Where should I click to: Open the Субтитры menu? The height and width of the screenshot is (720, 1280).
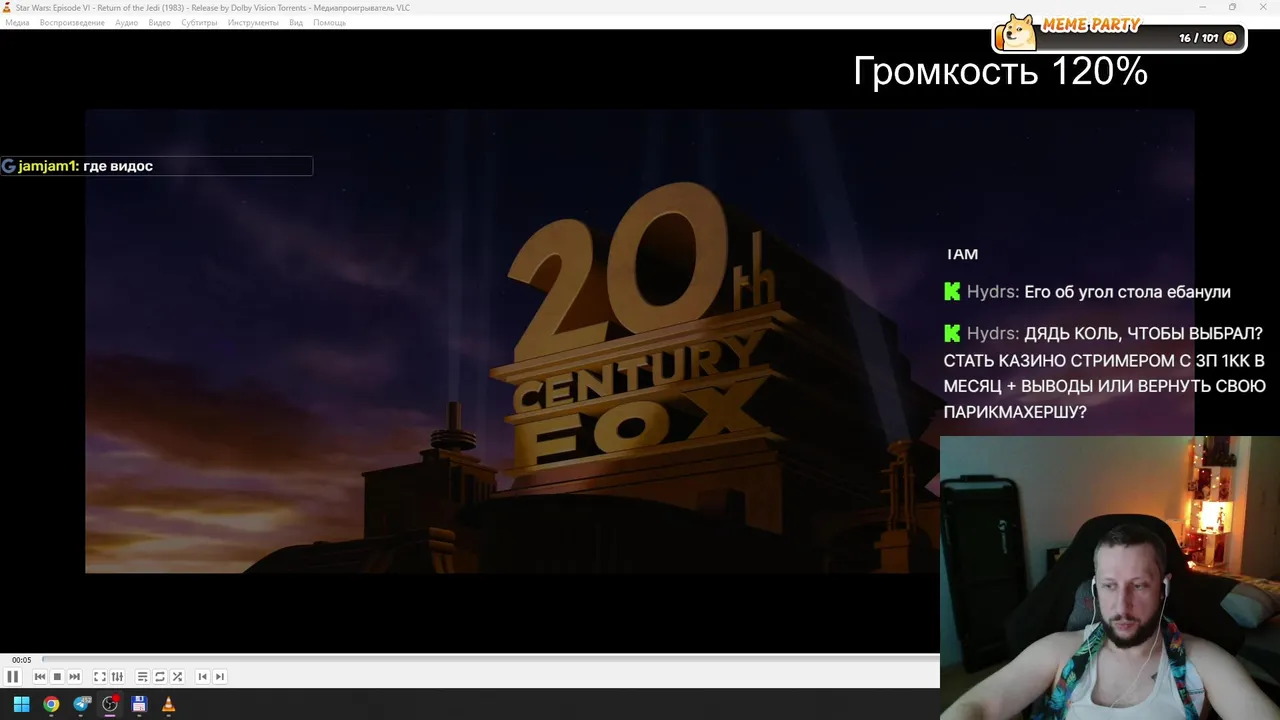pos(199,22)
